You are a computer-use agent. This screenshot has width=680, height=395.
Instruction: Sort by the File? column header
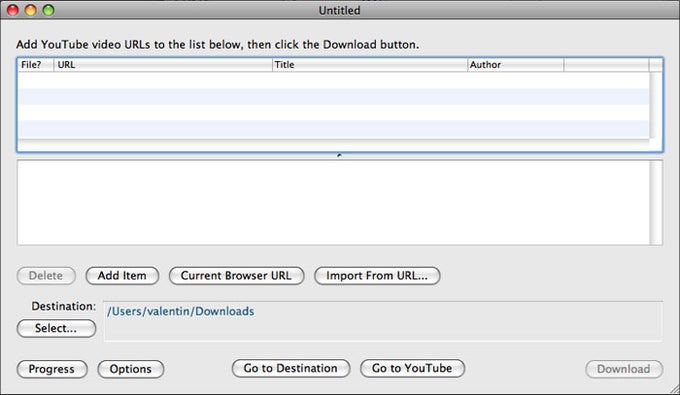(x=36, y=65)
